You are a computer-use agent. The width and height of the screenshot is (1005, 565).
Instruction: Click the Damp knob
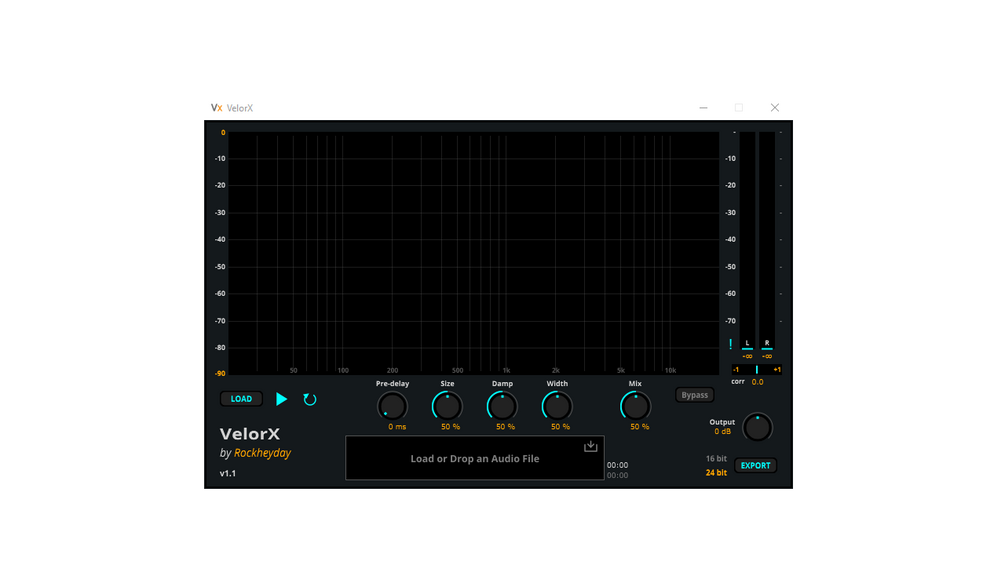[502, 406]
